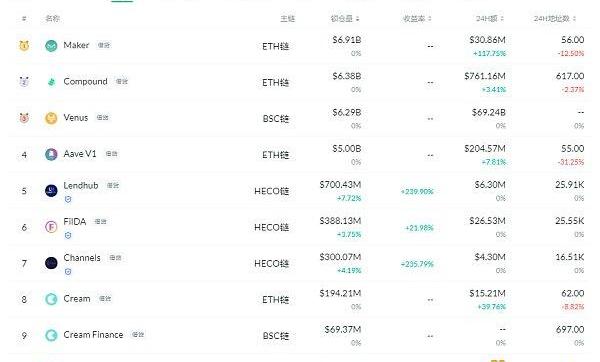
Task: Click the Venus yellow logo icon
Action: pos(51,118)
